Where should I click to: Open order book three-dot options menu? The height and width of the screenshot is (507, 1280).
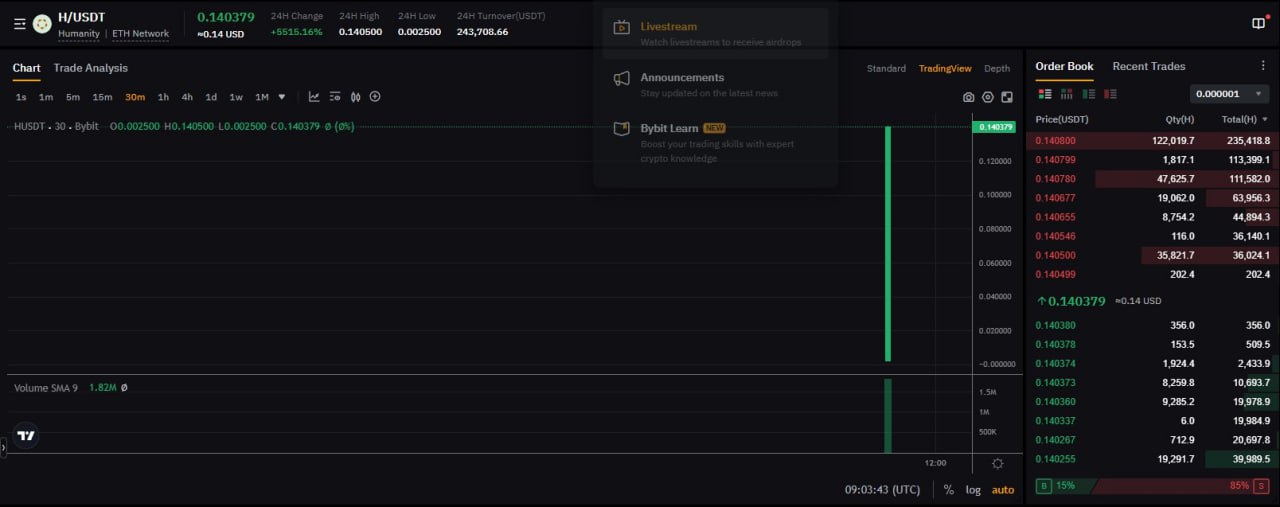(1263, 66)
